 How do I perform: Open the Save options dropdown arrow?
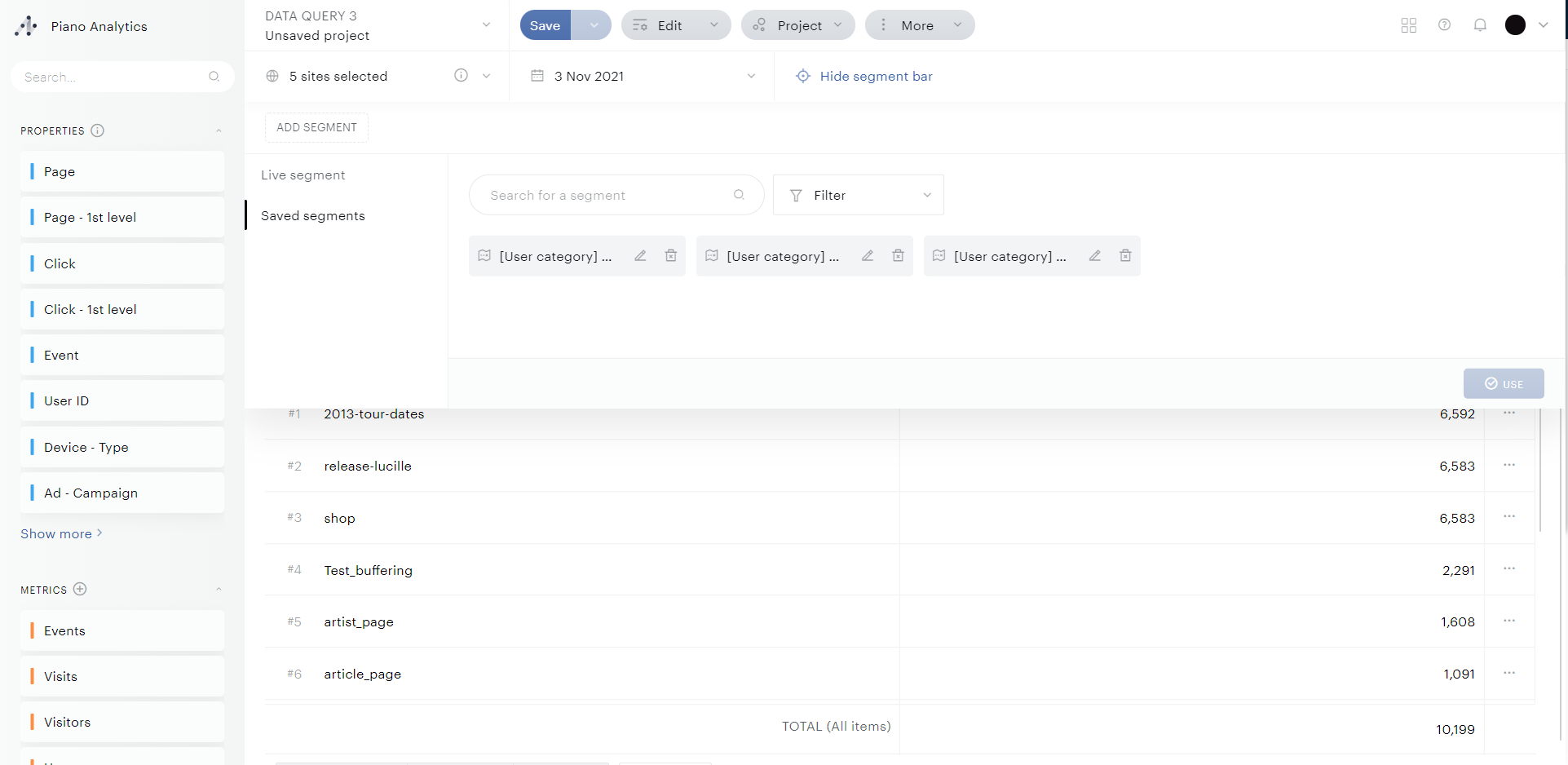(x=594, y=25)
